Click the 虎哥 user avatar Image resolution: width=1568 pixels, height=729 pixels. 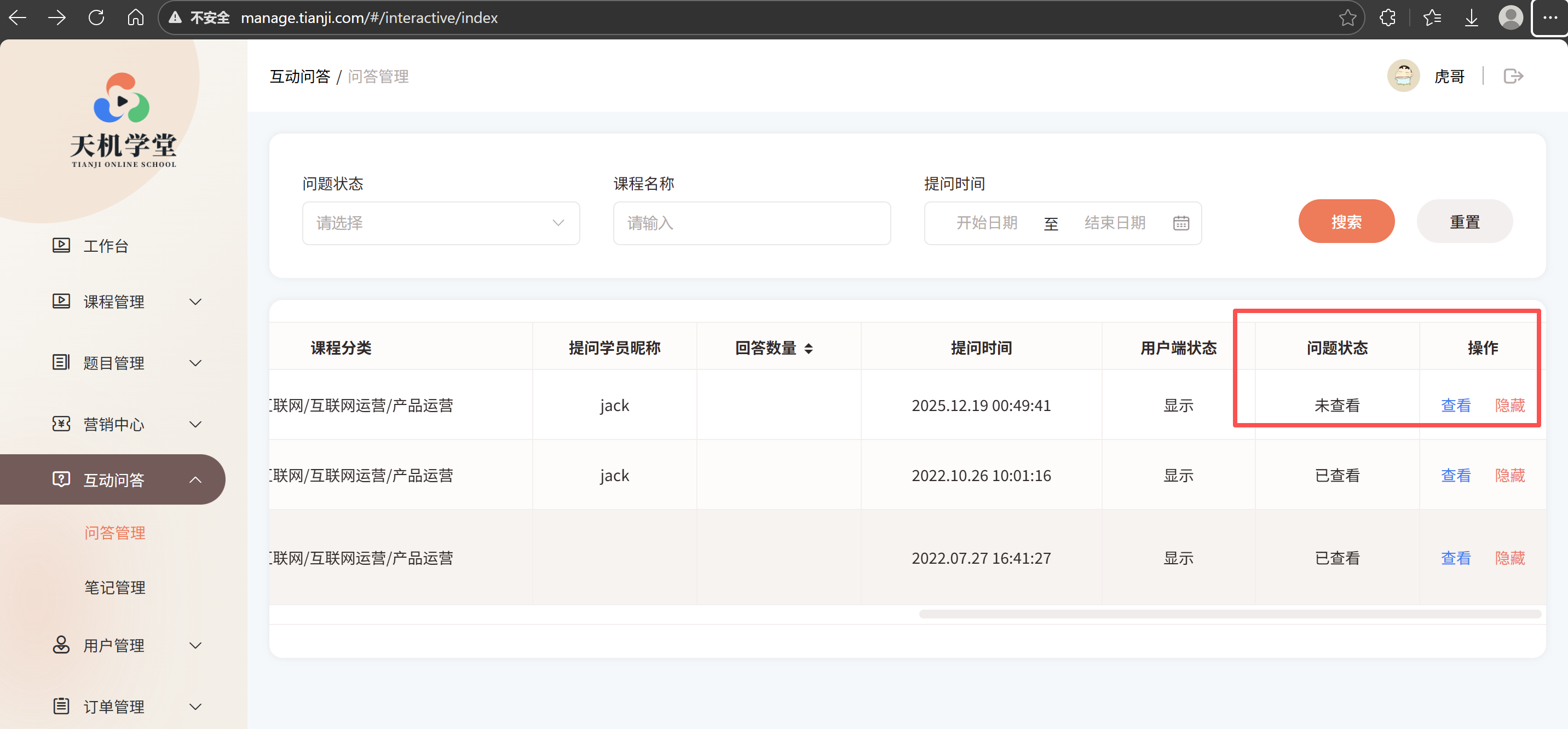tap(1404, 76)
